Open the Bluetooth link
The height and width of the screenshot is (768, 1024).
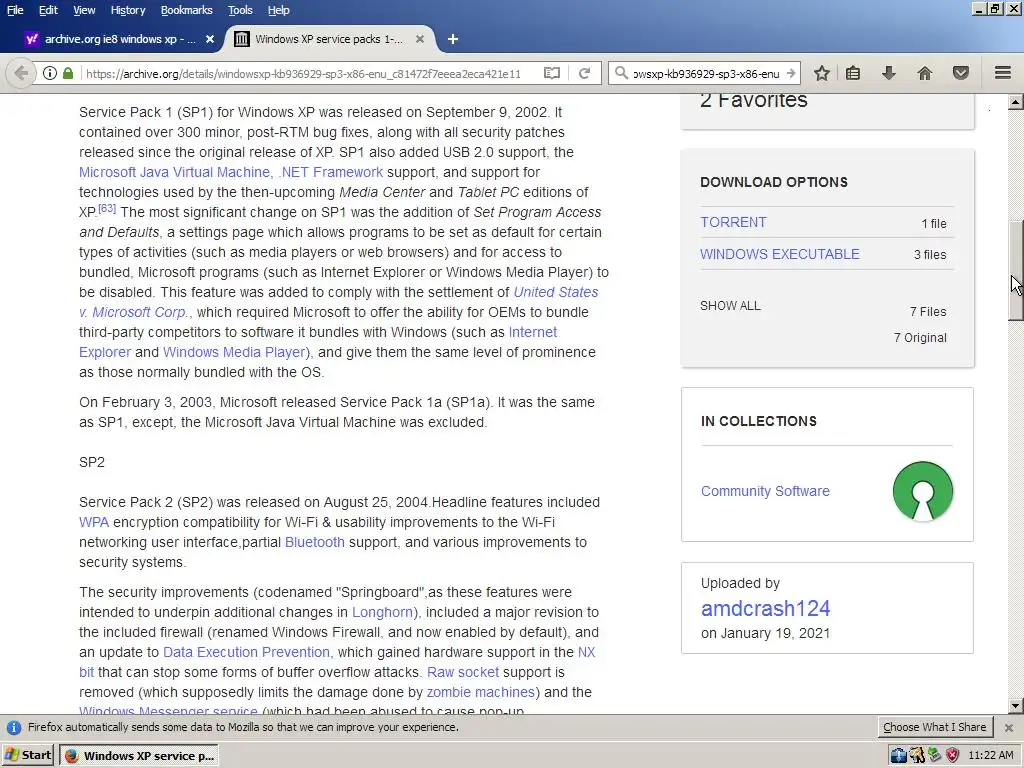pos(315,542)
